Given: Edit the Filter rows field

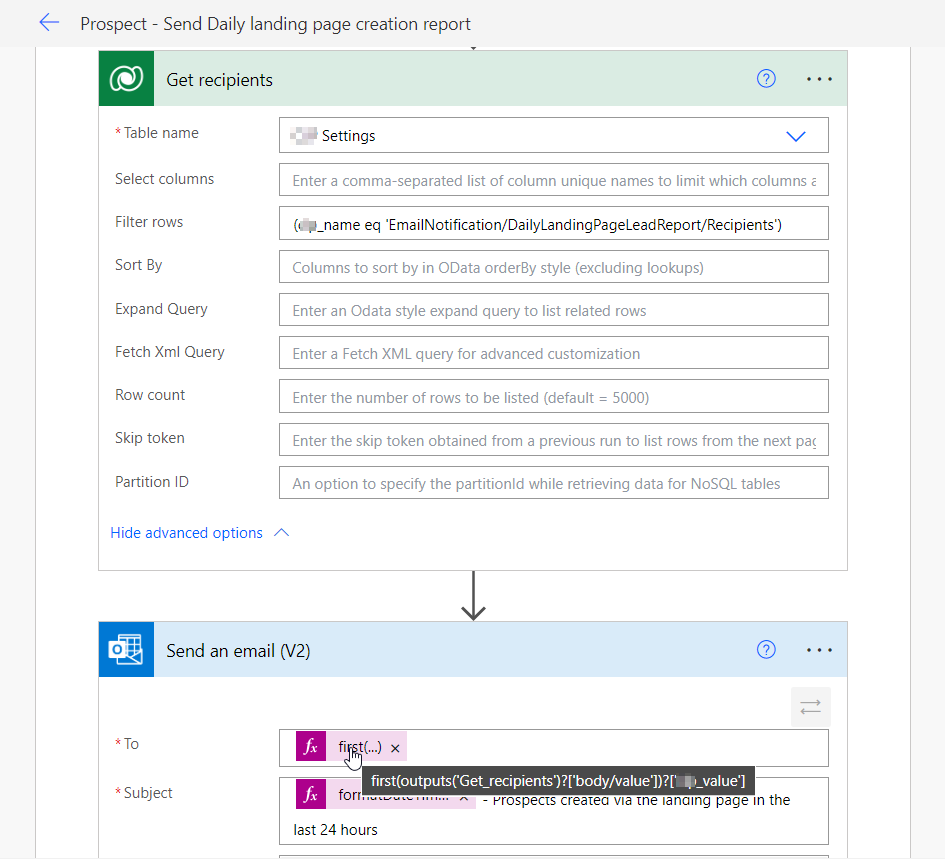Looking at the screenshot, I should click(553, 225).
